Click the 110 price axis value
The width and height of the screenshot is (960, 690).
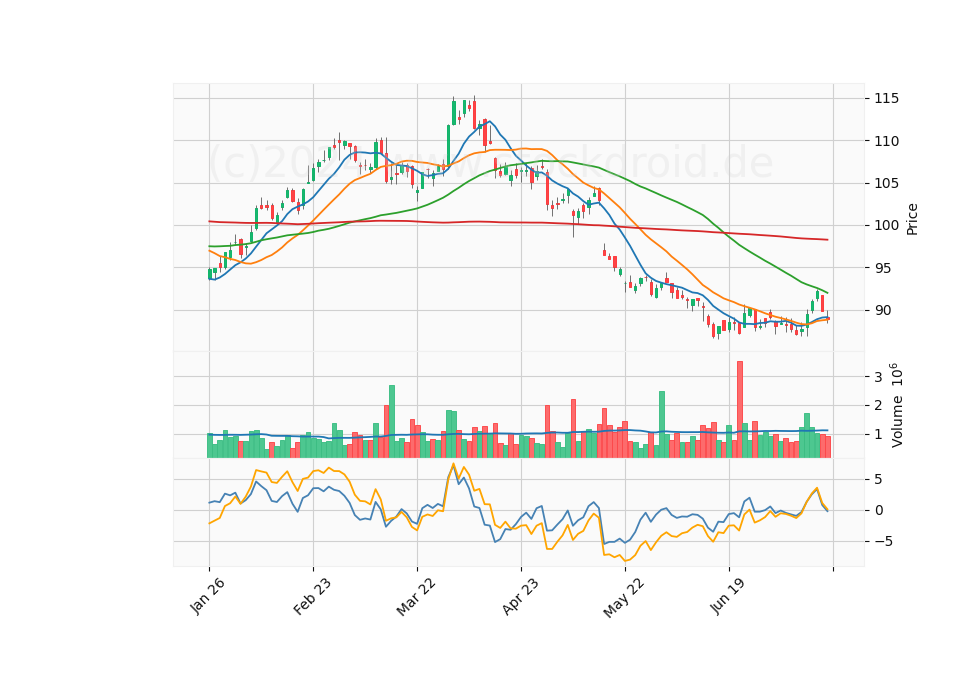pyautogui.click(x=887, y=141)
